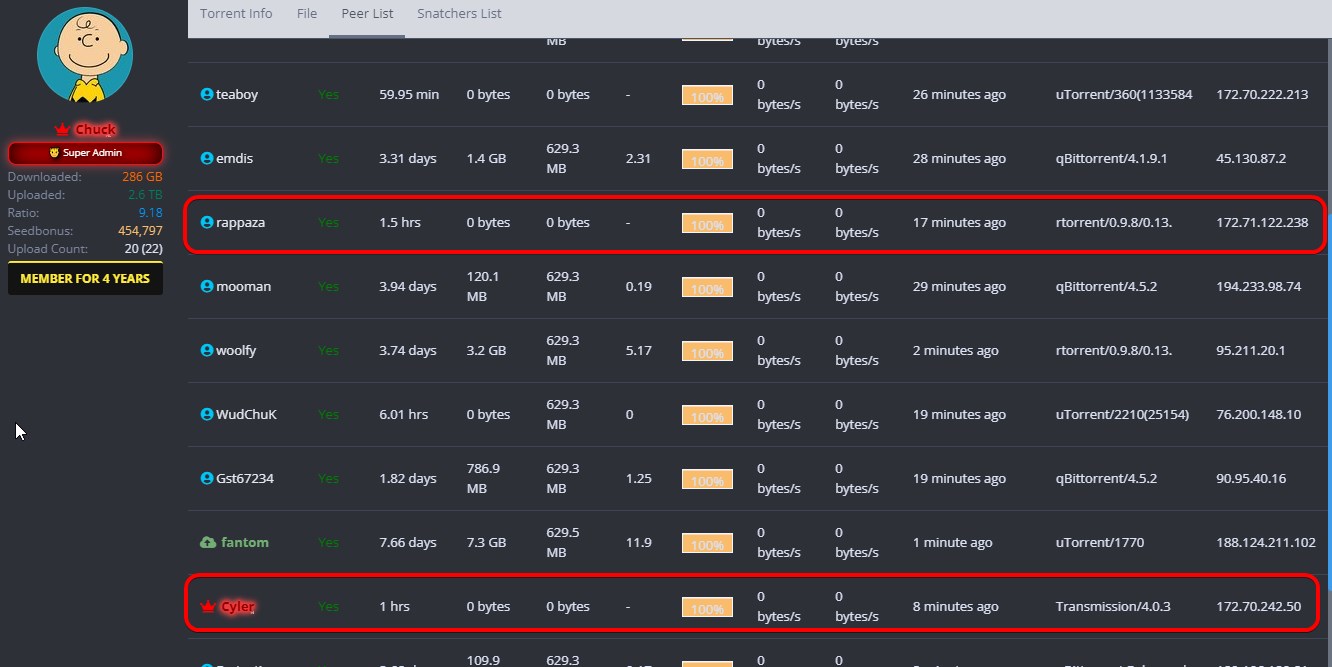Click the 3.31 days seed time
The width and height of the screenshot is (1332, 667).
(408, 158)
